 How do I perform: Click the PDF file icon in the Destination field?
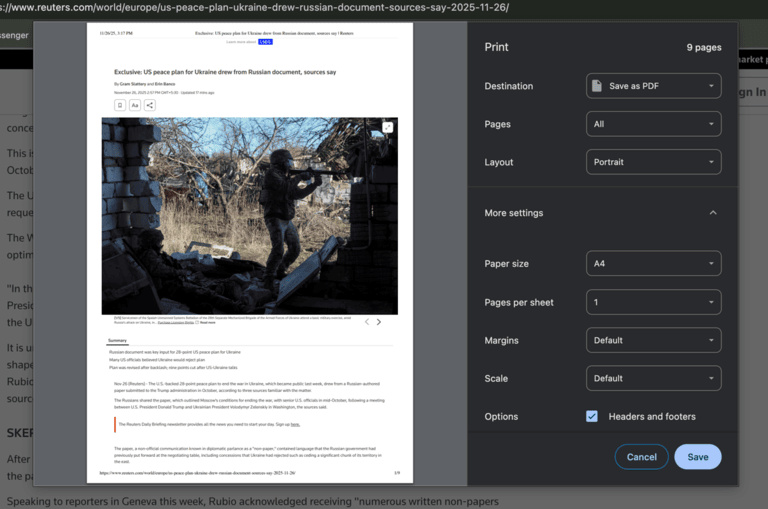(x=597, y=86)
